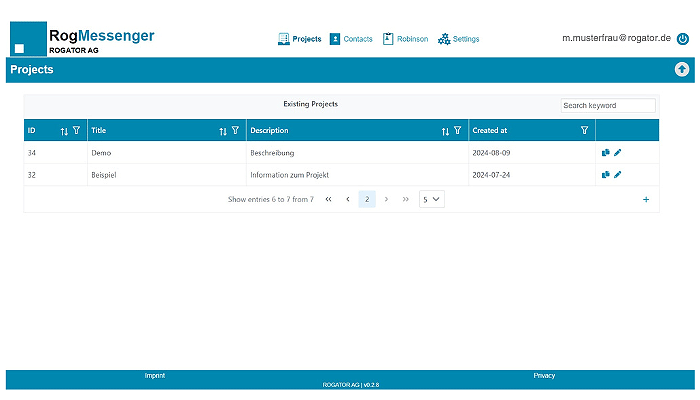Open the Contacts tab

351,39
